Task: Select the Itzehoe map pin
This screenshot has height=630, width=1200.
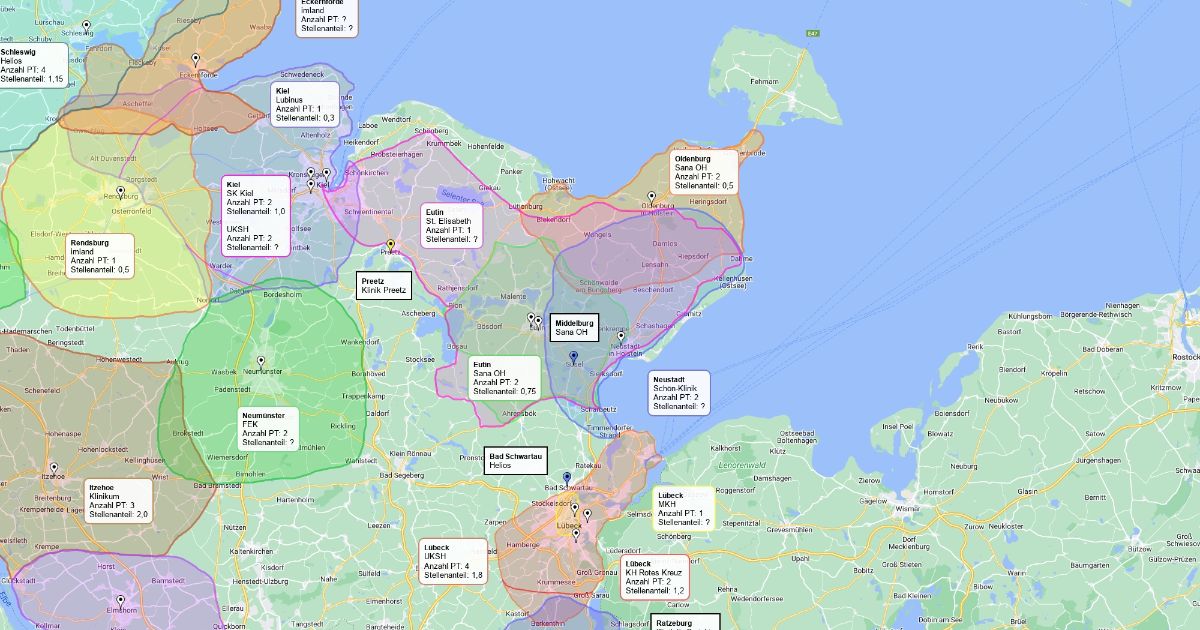Action: tap(54, 468)
